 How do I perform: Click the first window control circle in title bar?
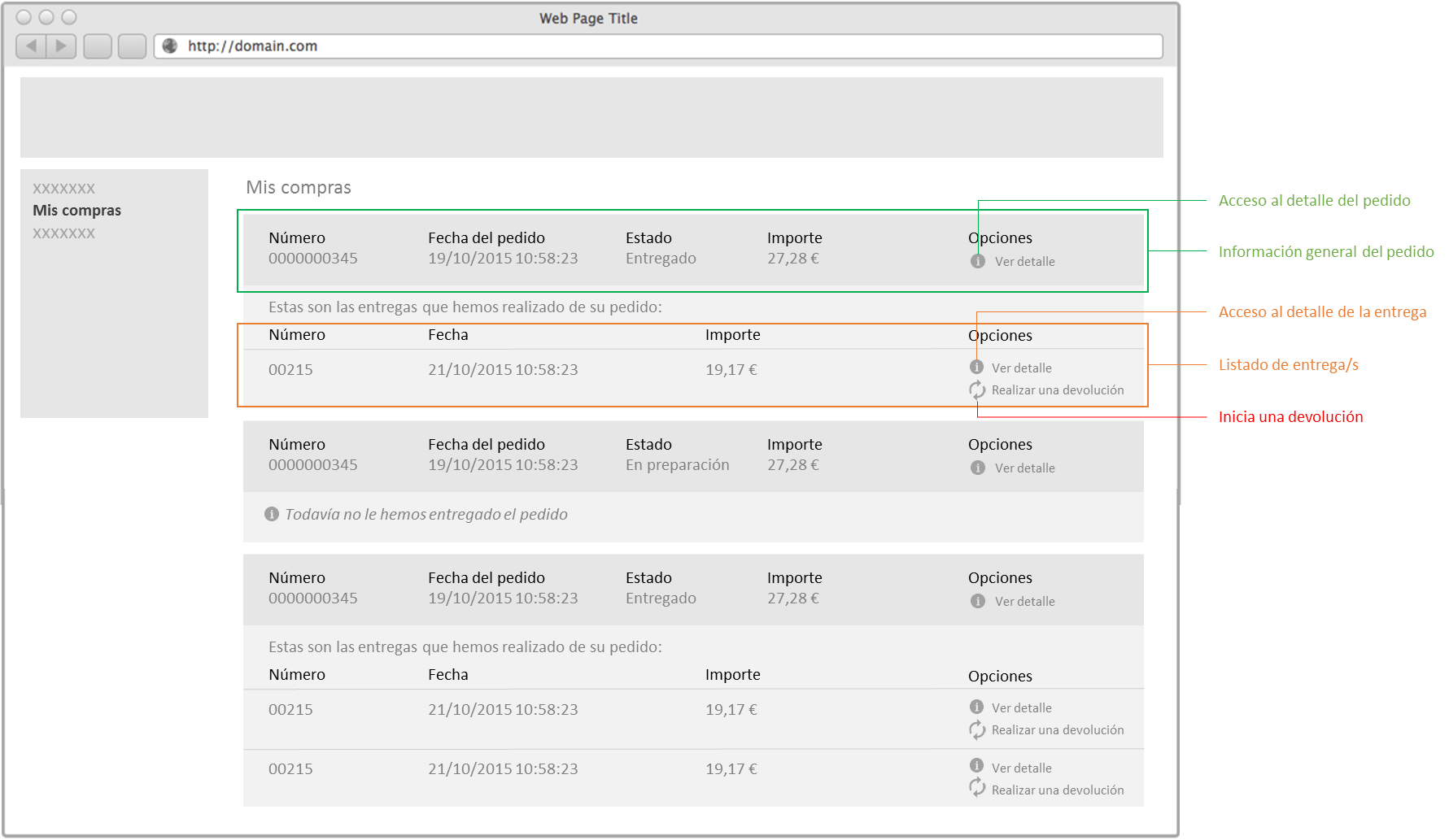[24, 17]
